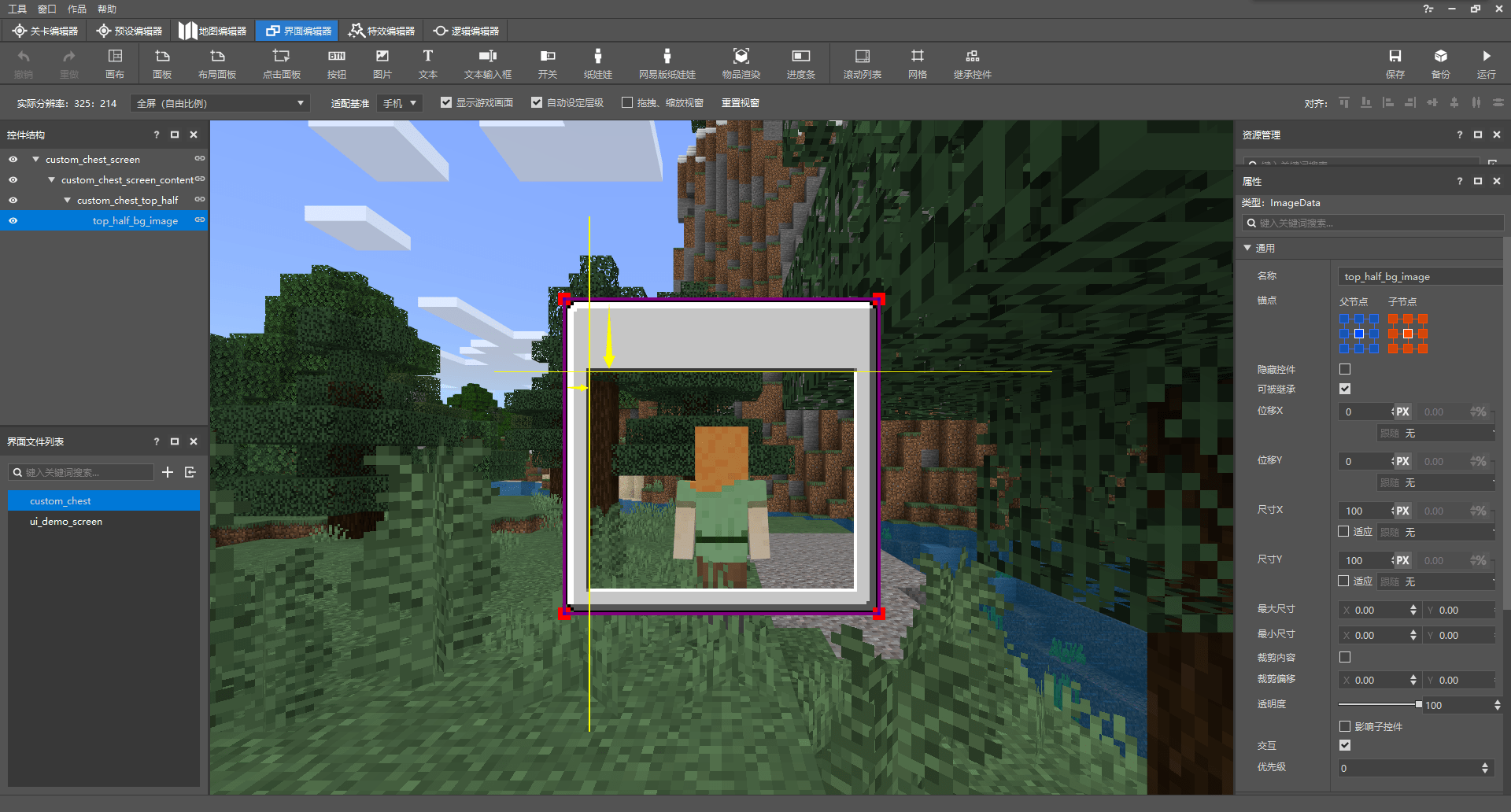Toggle the 显示游戏画面 checkbox
Screen dimensions: 1511x812
446,102
